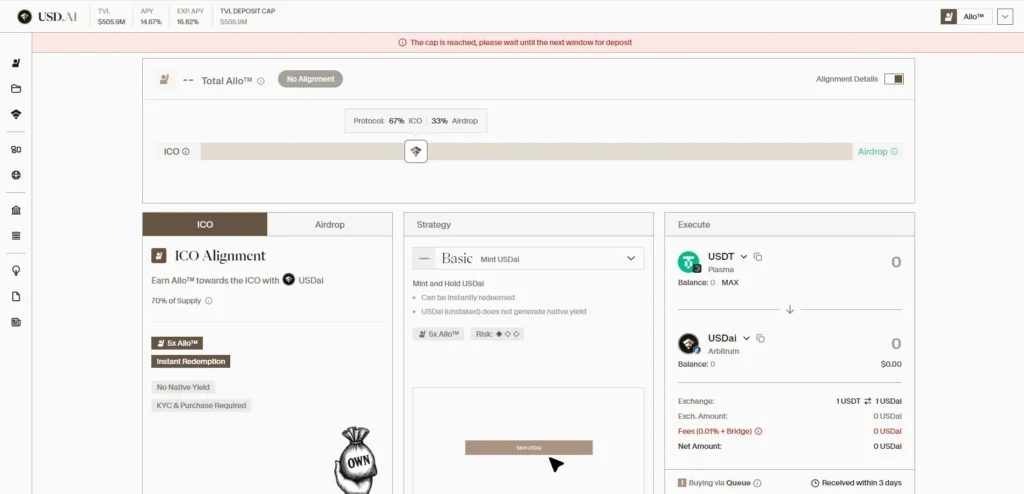
Task: Toggle the Alignment Details switch
Action: click(893, 79)
